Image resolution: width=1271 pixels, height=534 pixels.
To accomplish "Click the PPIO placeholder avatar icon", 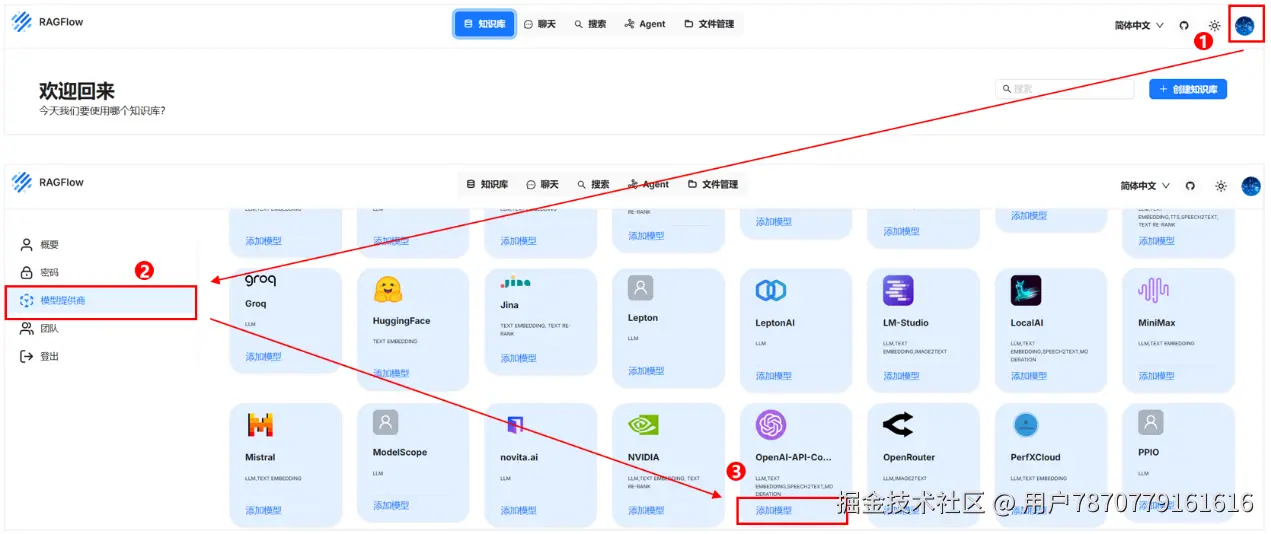I will point(1151,422).
